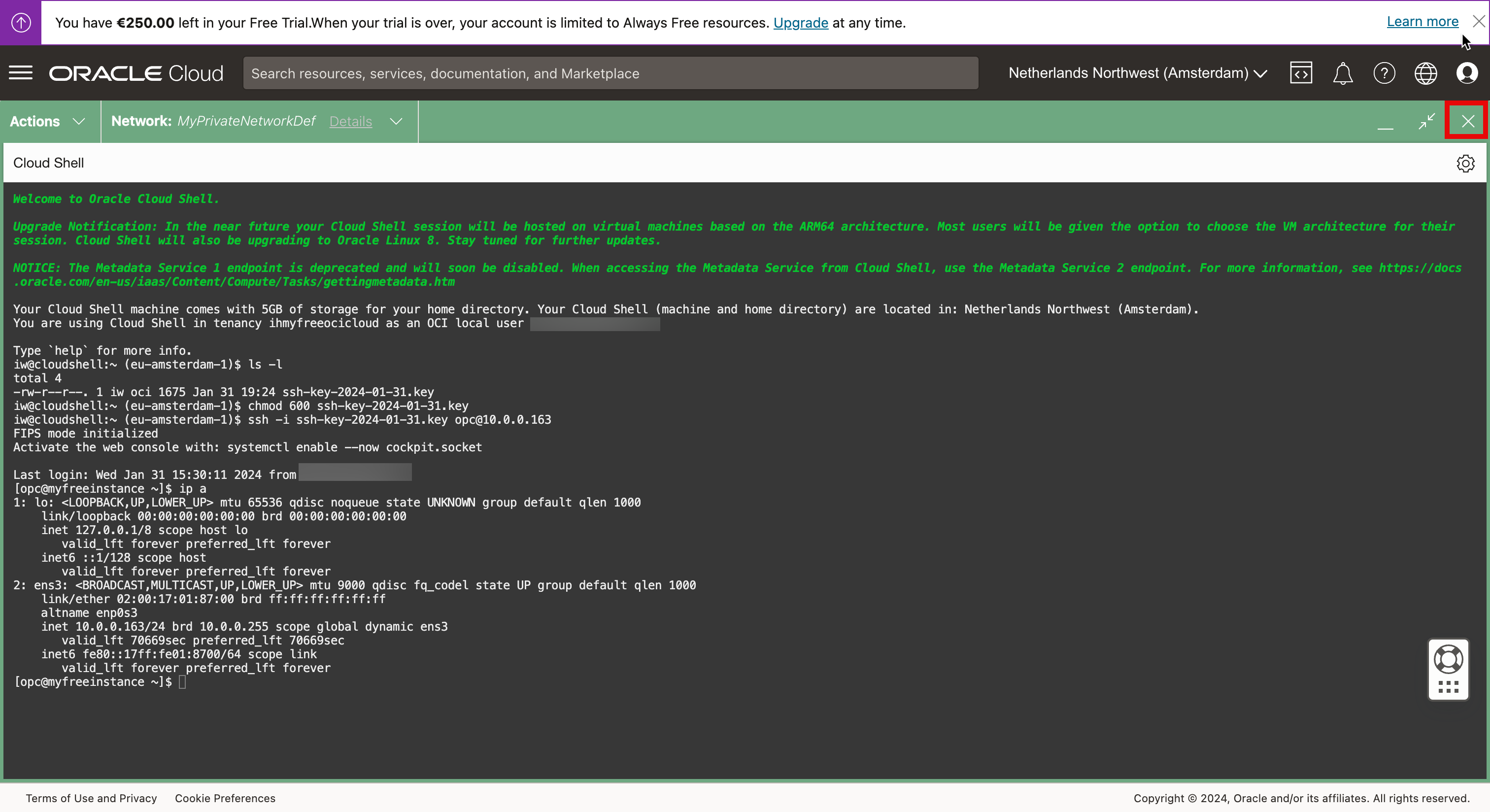Open the network Details link
Image resolution: width=1490 pixels, height=812 pixels.
pyautogui.click(x=350, y=121)
